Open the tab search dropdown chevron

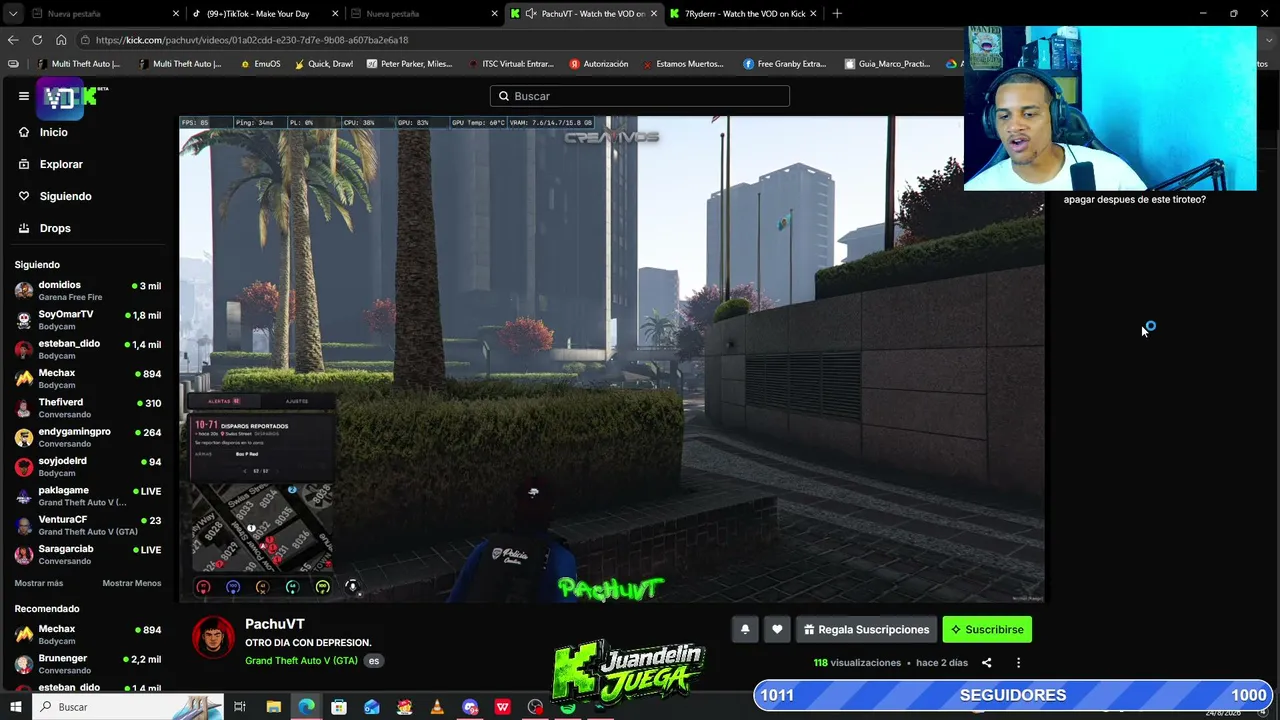[13, 14]
